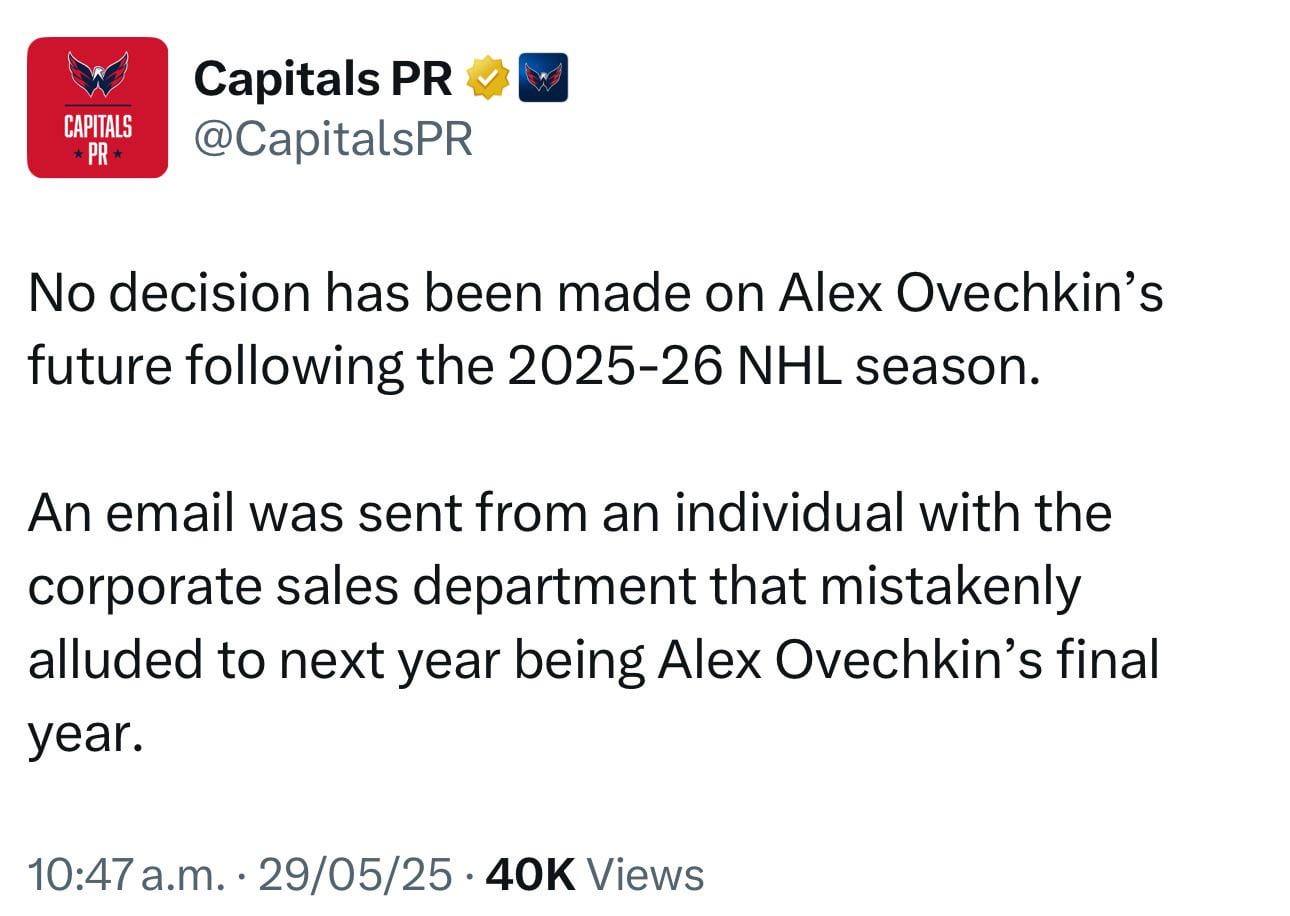Select the verified checkmark next to Capitals PR
The width and height of the screenshot is (1290, 916).
(487, 80)
